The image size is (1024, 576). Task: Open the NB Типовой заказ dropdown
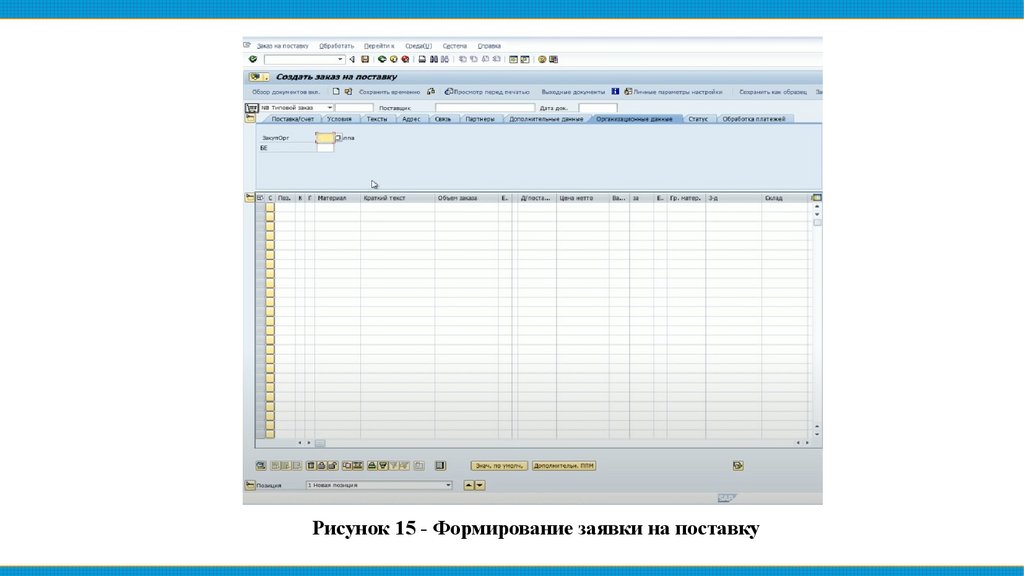click(x=330, y=108)
